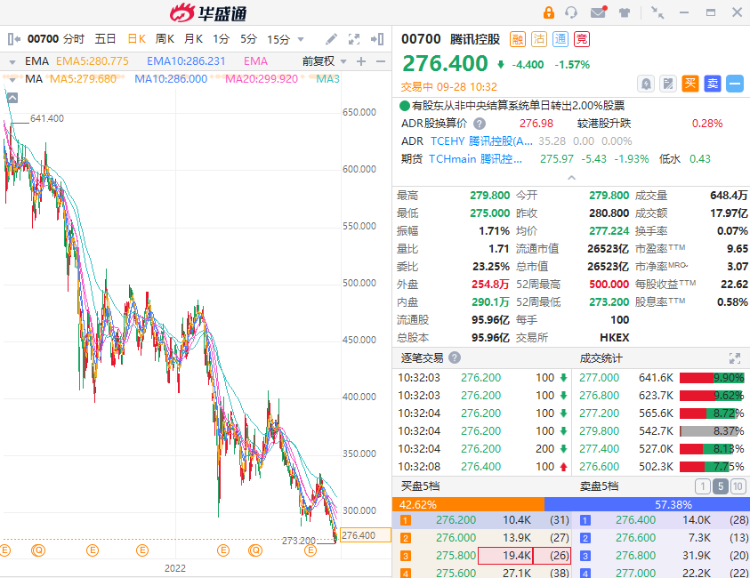Select 日K daily candlestick tab
The image size is (750, 578).
pos(137,39)
